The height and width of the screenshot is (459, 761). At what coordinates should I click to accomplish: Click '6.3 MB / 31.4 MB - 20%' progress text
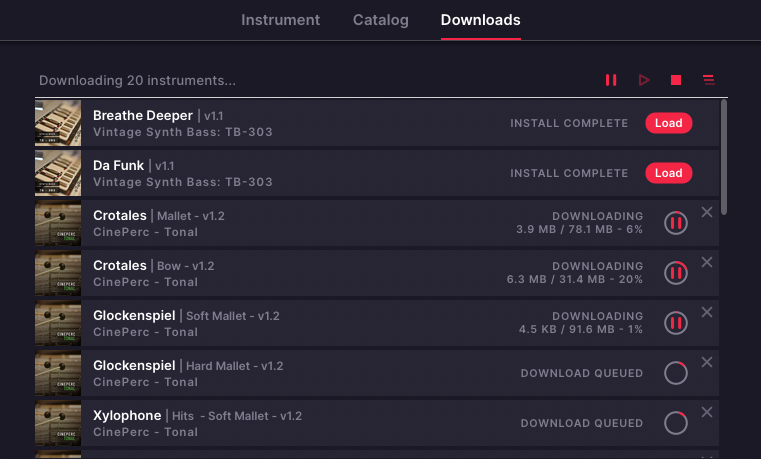[575, 279]
